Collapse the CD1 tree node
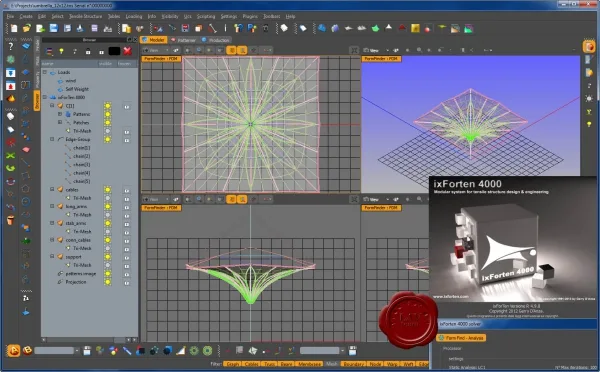 [52, 105]
